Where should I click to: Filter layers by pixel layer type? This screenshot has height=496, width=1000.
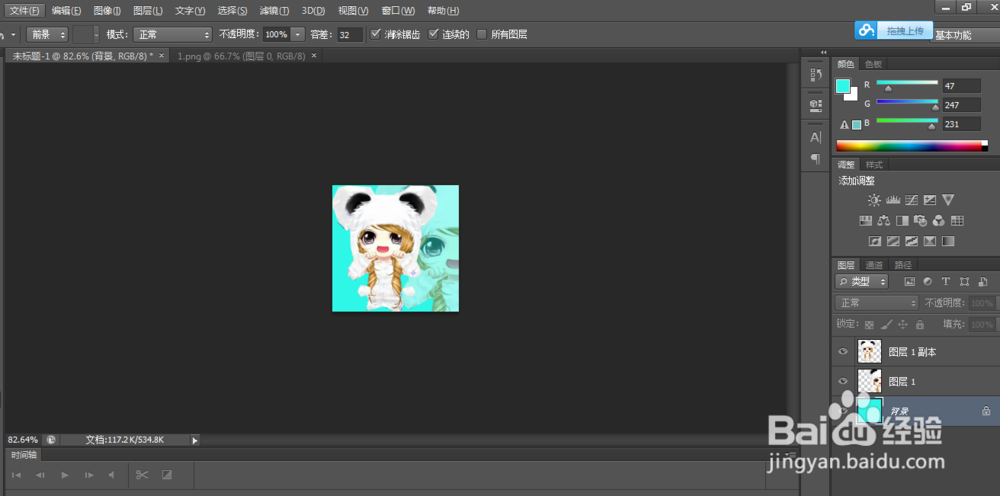pos(909,281)
